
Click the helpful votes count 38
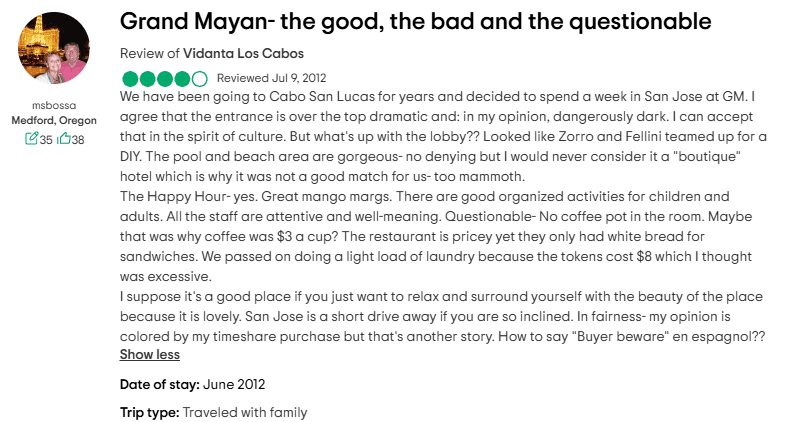pos(78,140)
